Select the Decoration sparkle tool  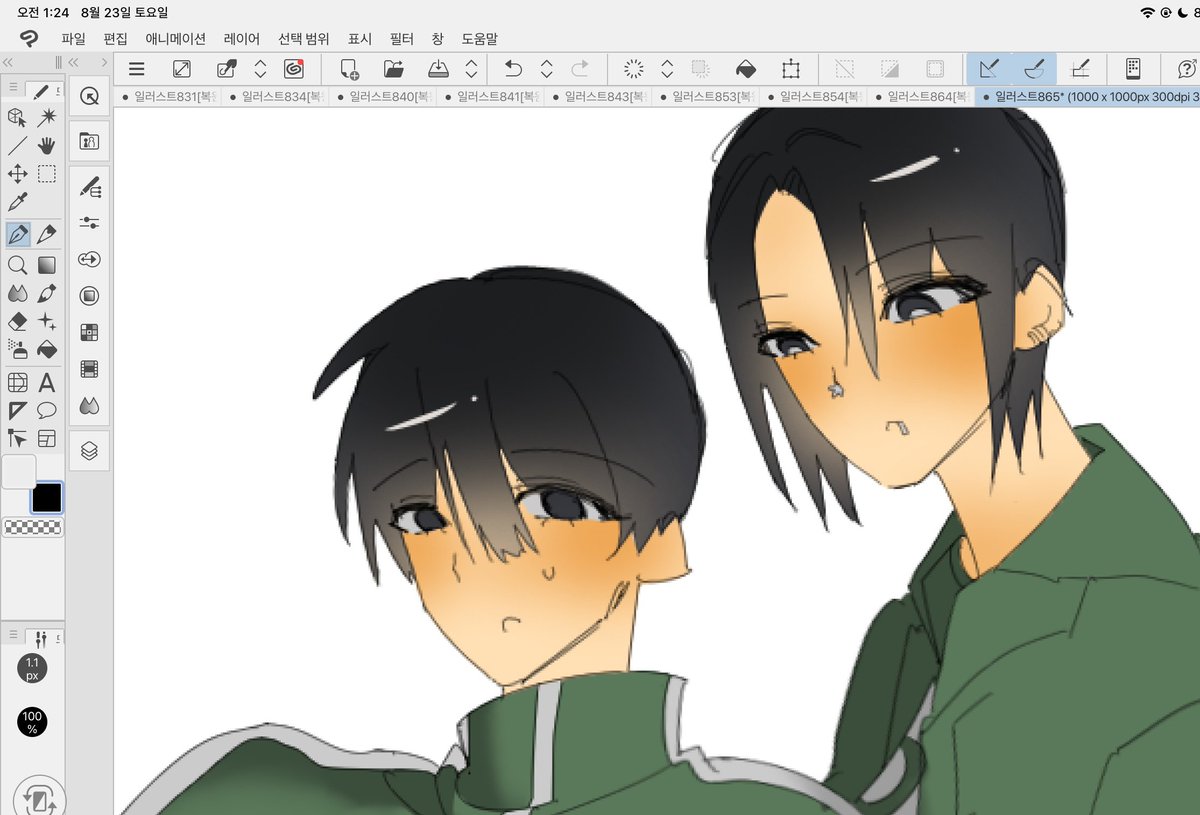coord(46,321)
